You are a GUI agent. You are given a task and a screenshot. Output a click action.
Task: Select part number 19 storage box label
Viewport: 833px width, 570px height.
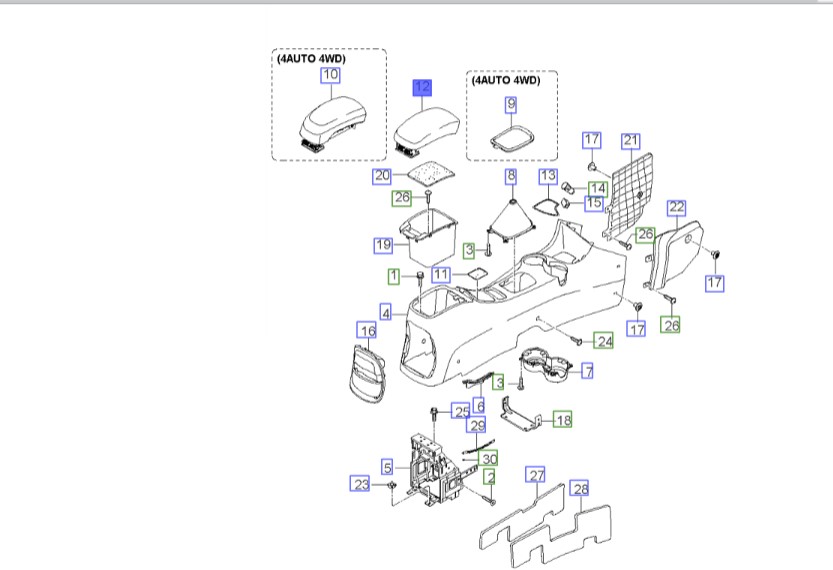(x=382, y=245)
